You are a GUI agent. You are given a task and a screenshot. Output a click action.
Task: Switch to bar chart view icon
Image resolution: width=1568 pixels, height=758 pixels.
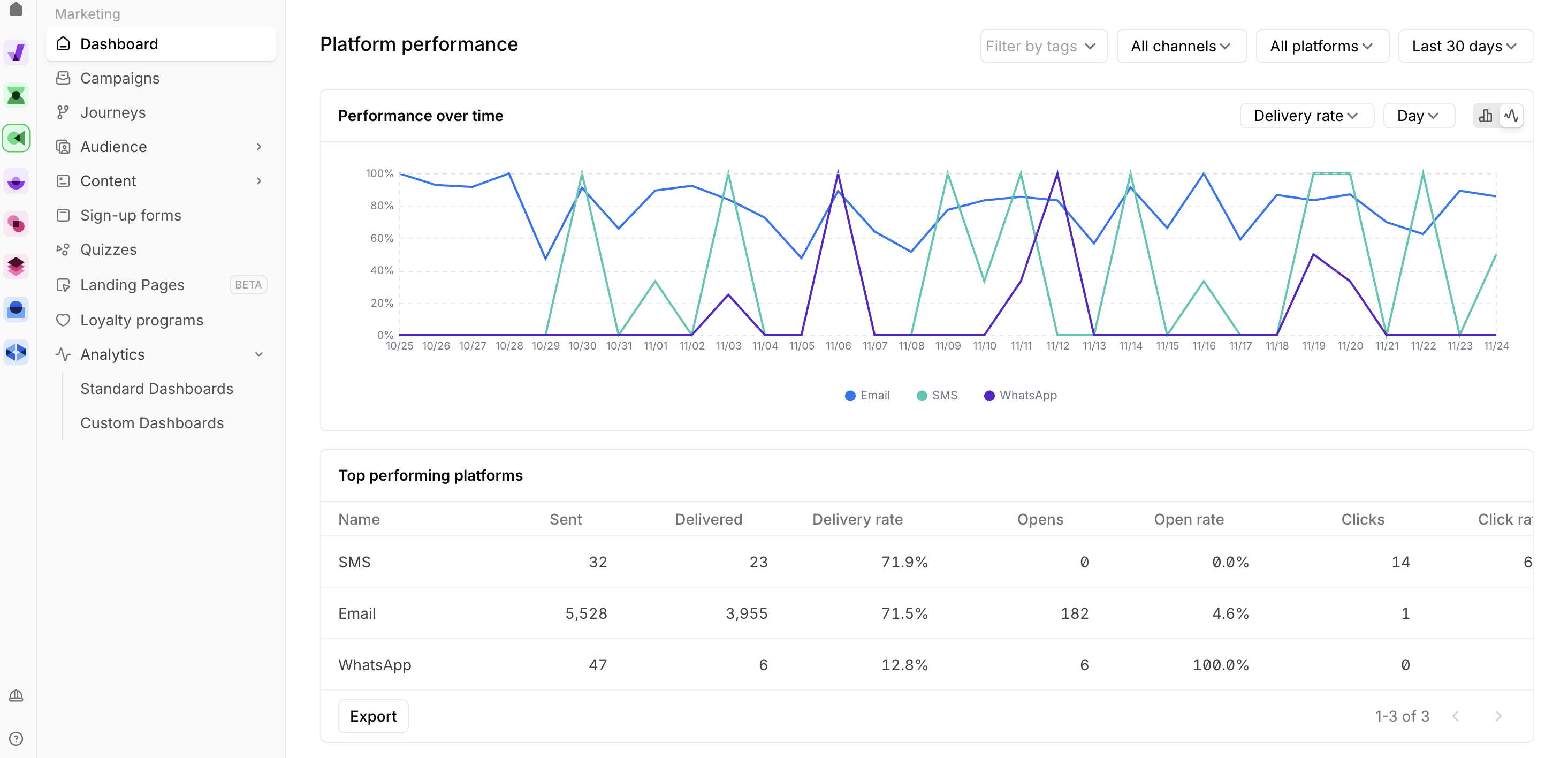pyautogui.click(x=1485, y=116)
